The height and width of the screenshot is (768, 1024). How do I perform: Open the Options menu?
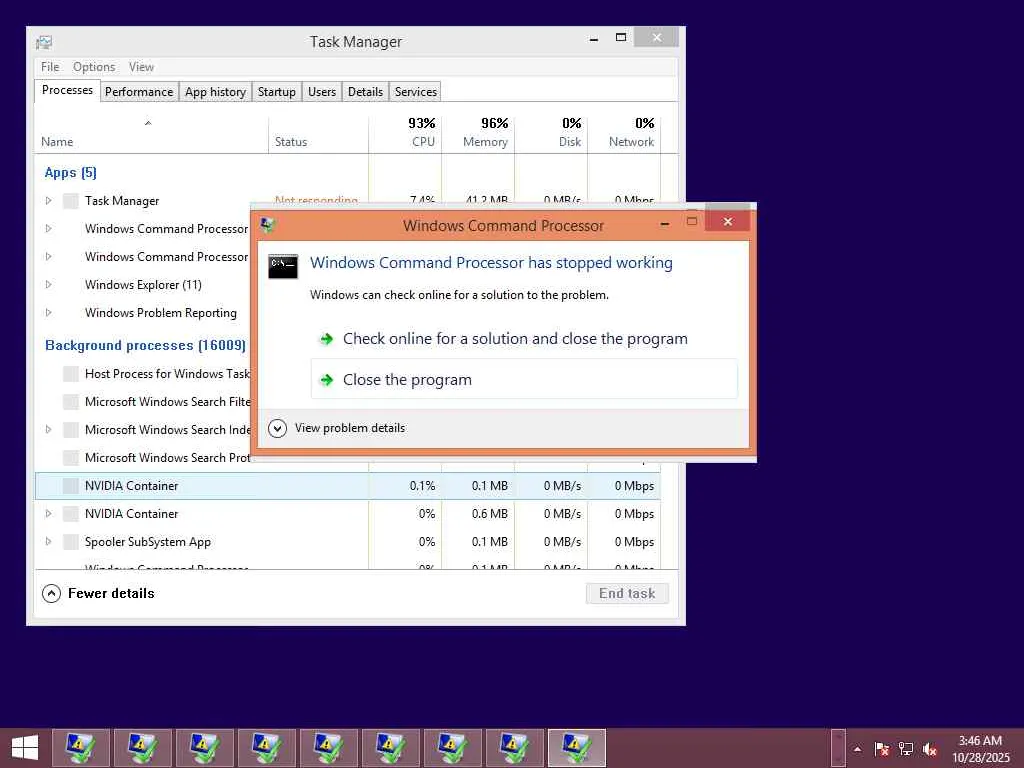[94, 67]
